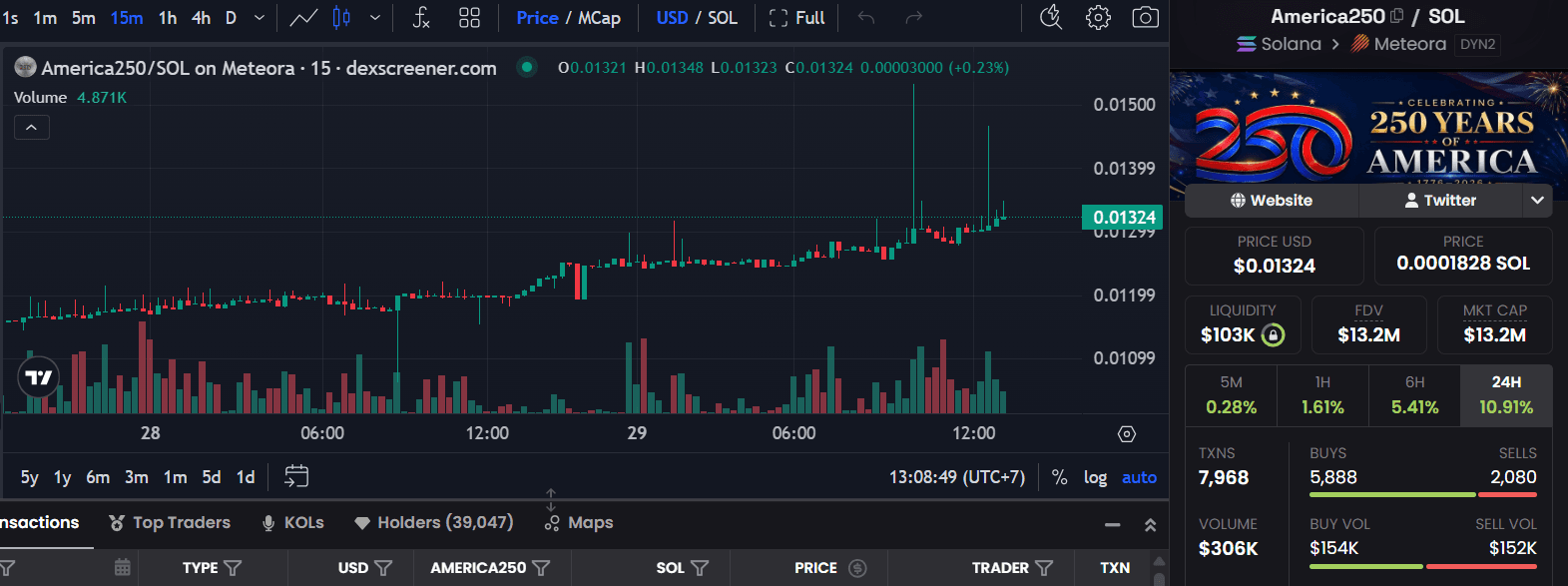Viewport: 1568px width, 586px height.
Task: Select the 3m date range
Action: [x=137, y=477]
